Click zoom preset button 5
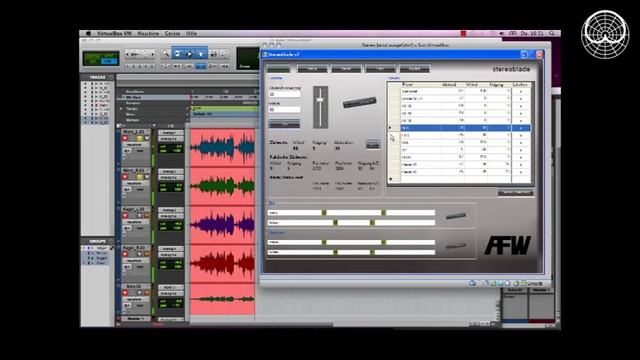This screenshot has height=360, width=640. point(152,66)
